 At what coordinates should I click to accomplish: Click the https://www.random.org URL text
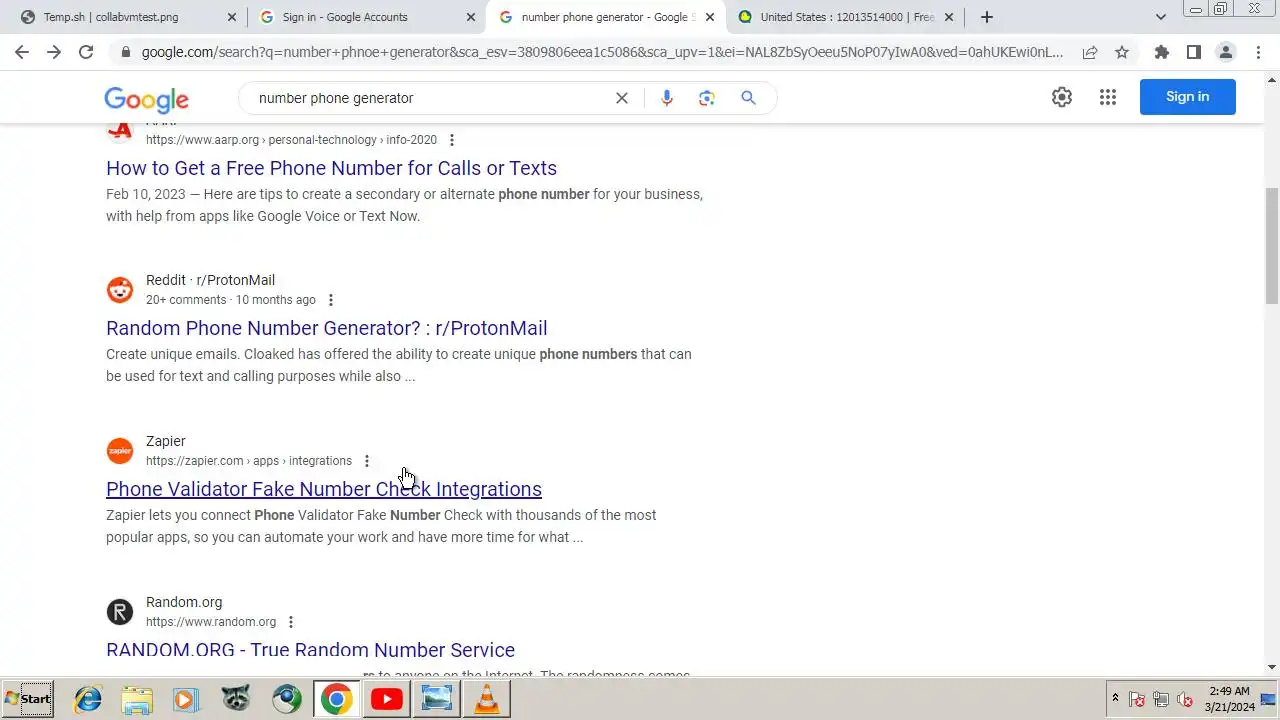[x=211, y=622]
